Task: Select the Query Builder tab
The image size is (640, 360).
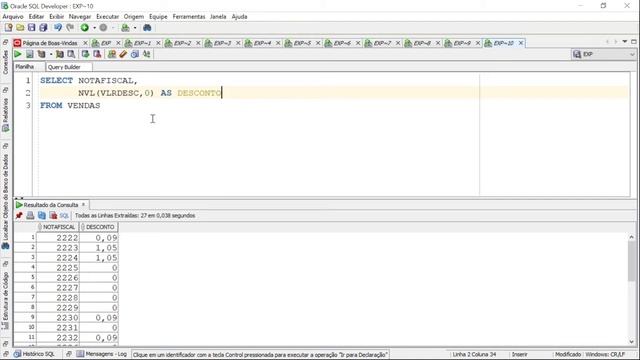Action: tap(64, 67)
